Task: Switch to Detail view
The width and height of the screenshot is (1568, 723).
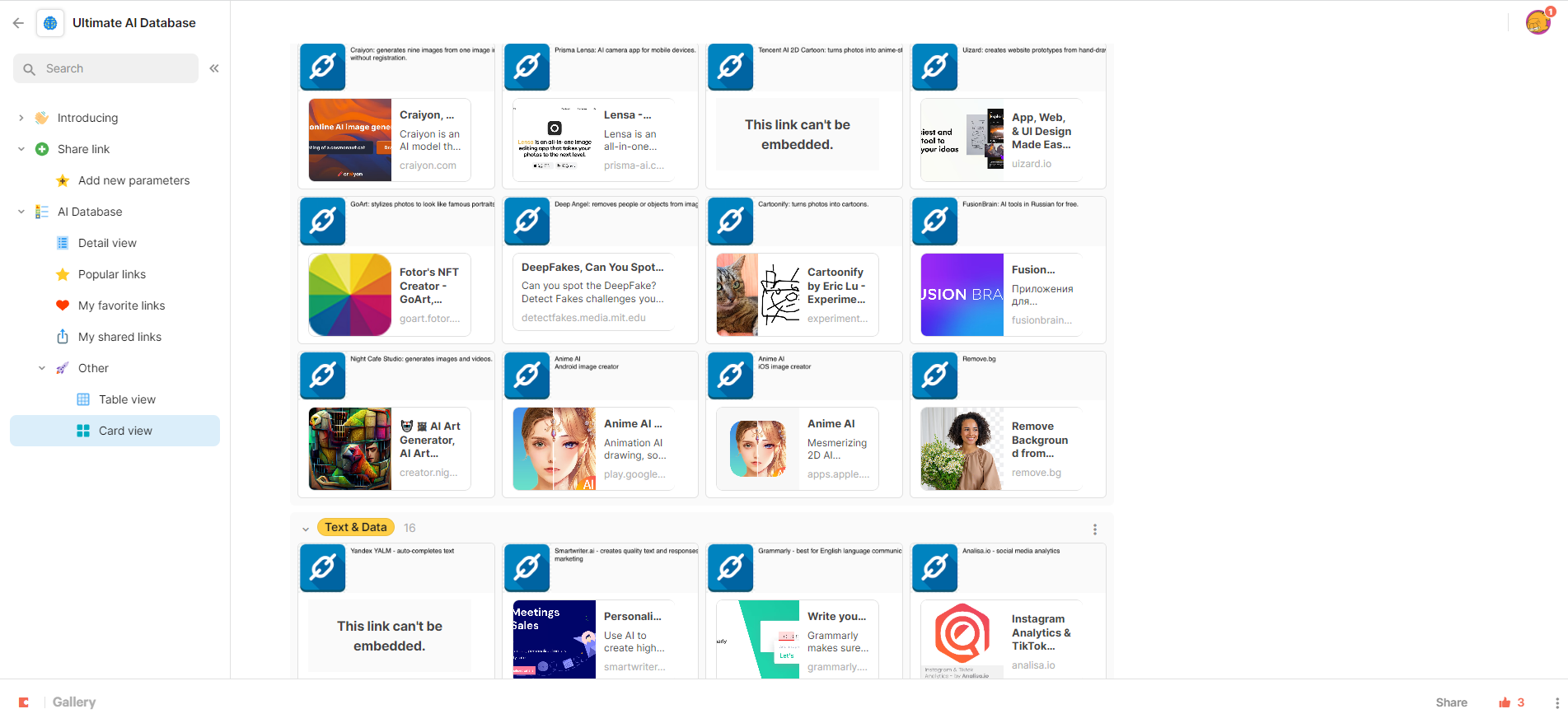Action: [x=107, y=243]
